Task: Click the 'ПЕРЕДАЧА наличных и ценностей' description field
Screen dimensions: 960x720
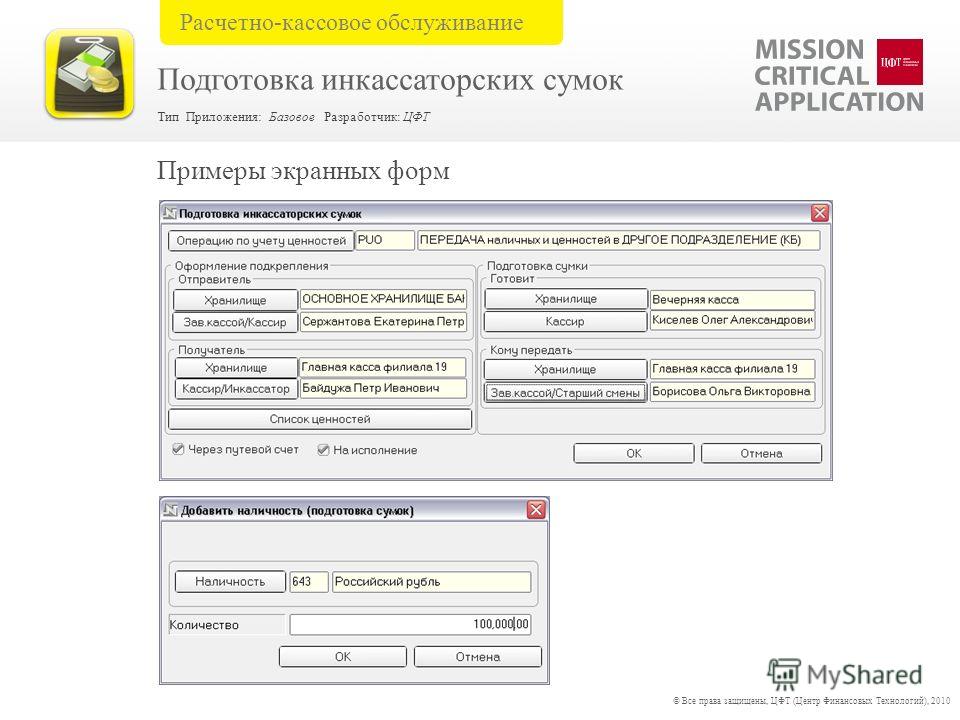Action: pyautogui.click(x=618, y=240)
